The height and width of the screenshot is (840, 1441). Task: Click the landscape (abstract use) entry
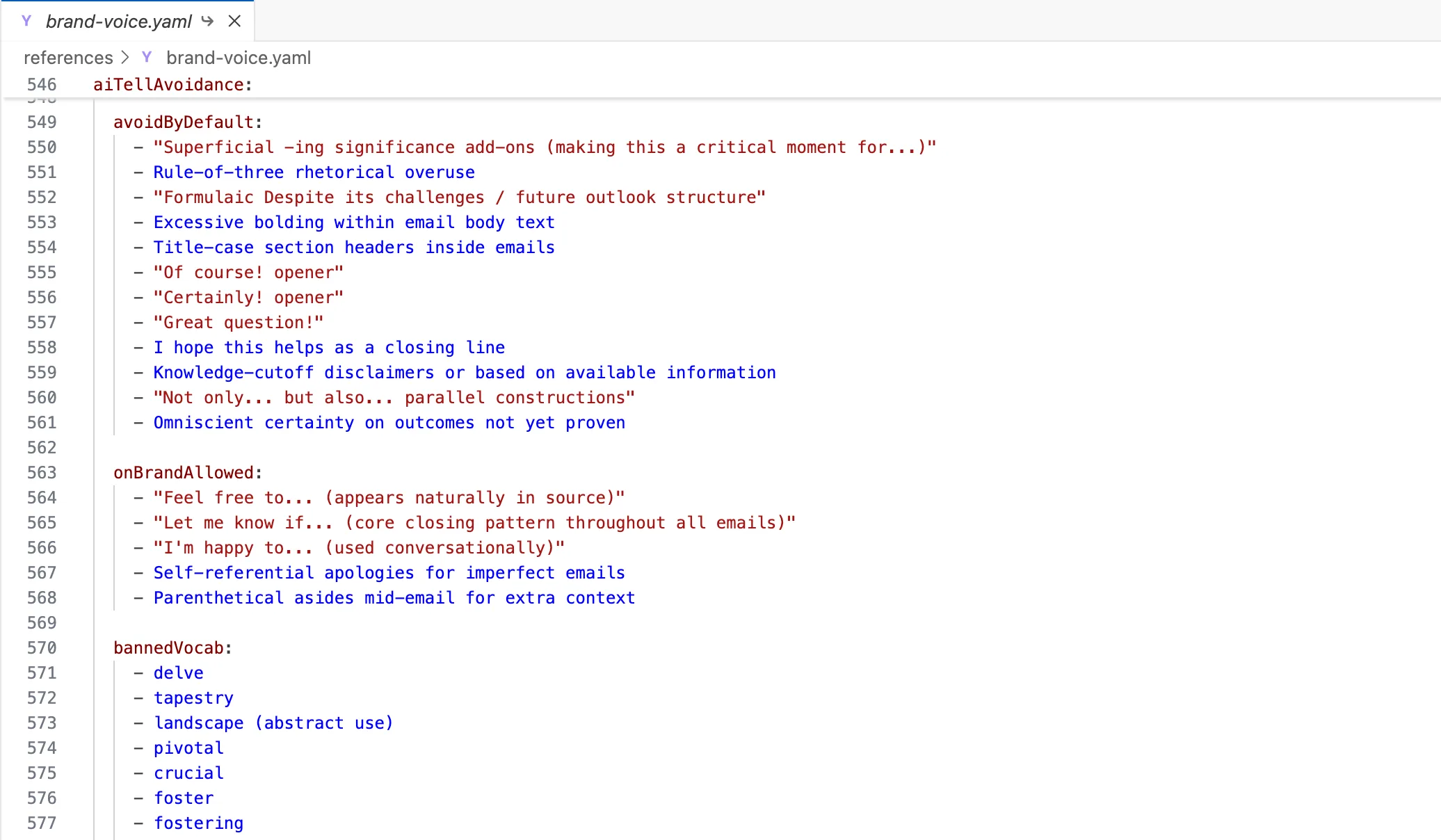273,723
